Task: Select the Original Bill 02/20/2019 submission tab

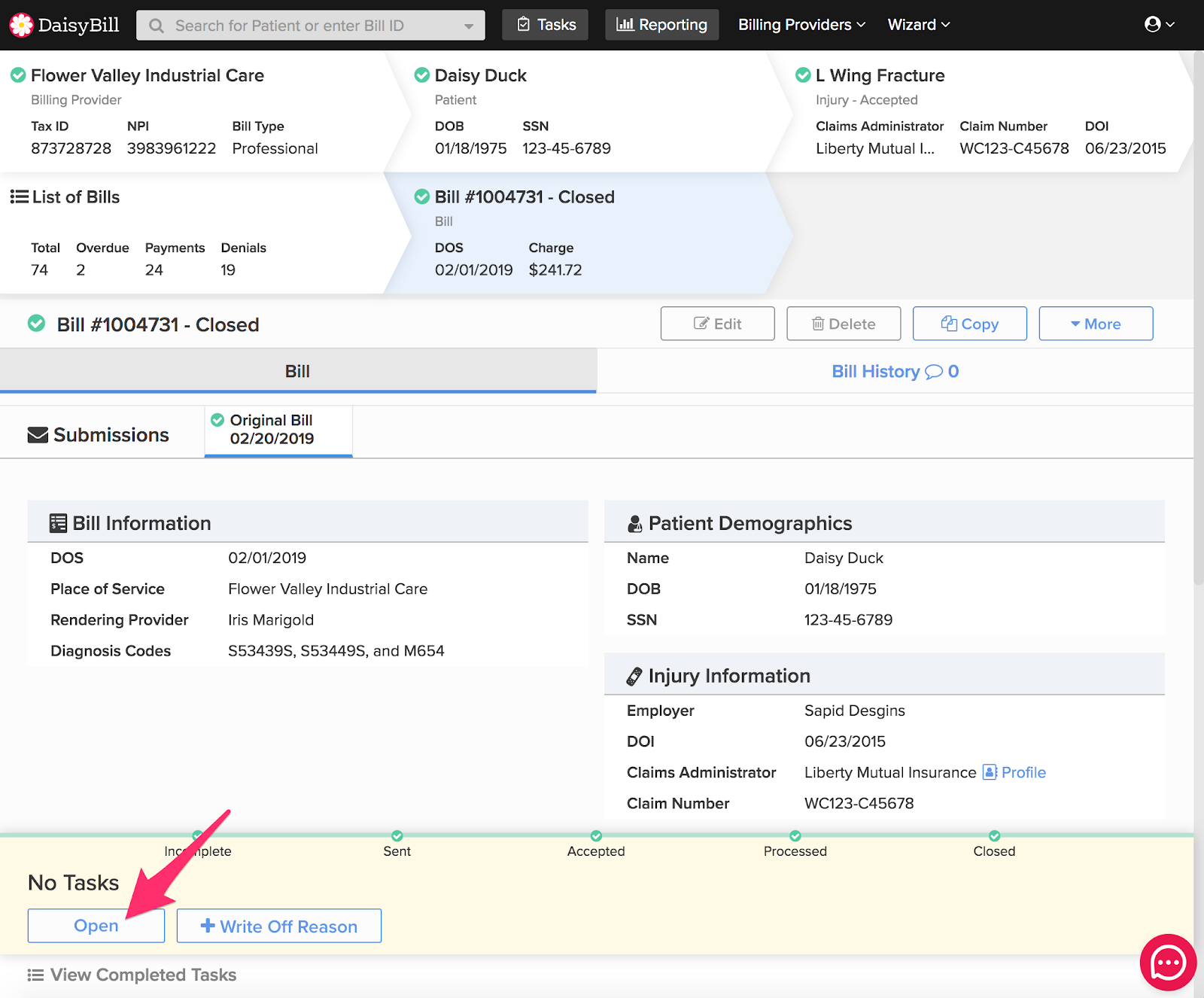Action: coord(278,430)
